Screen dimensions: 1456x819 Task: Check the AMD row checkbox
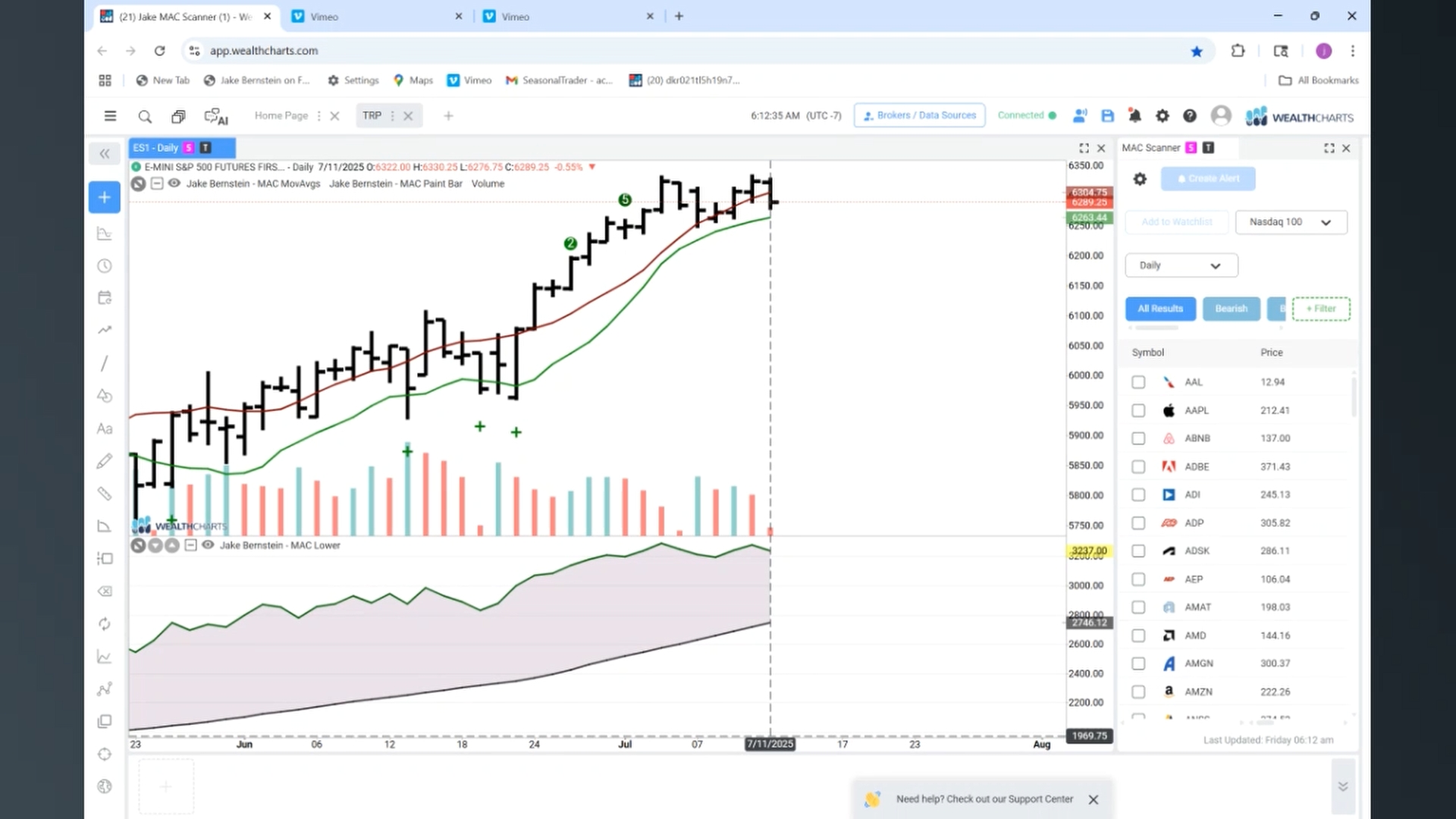coord(1138,635)
